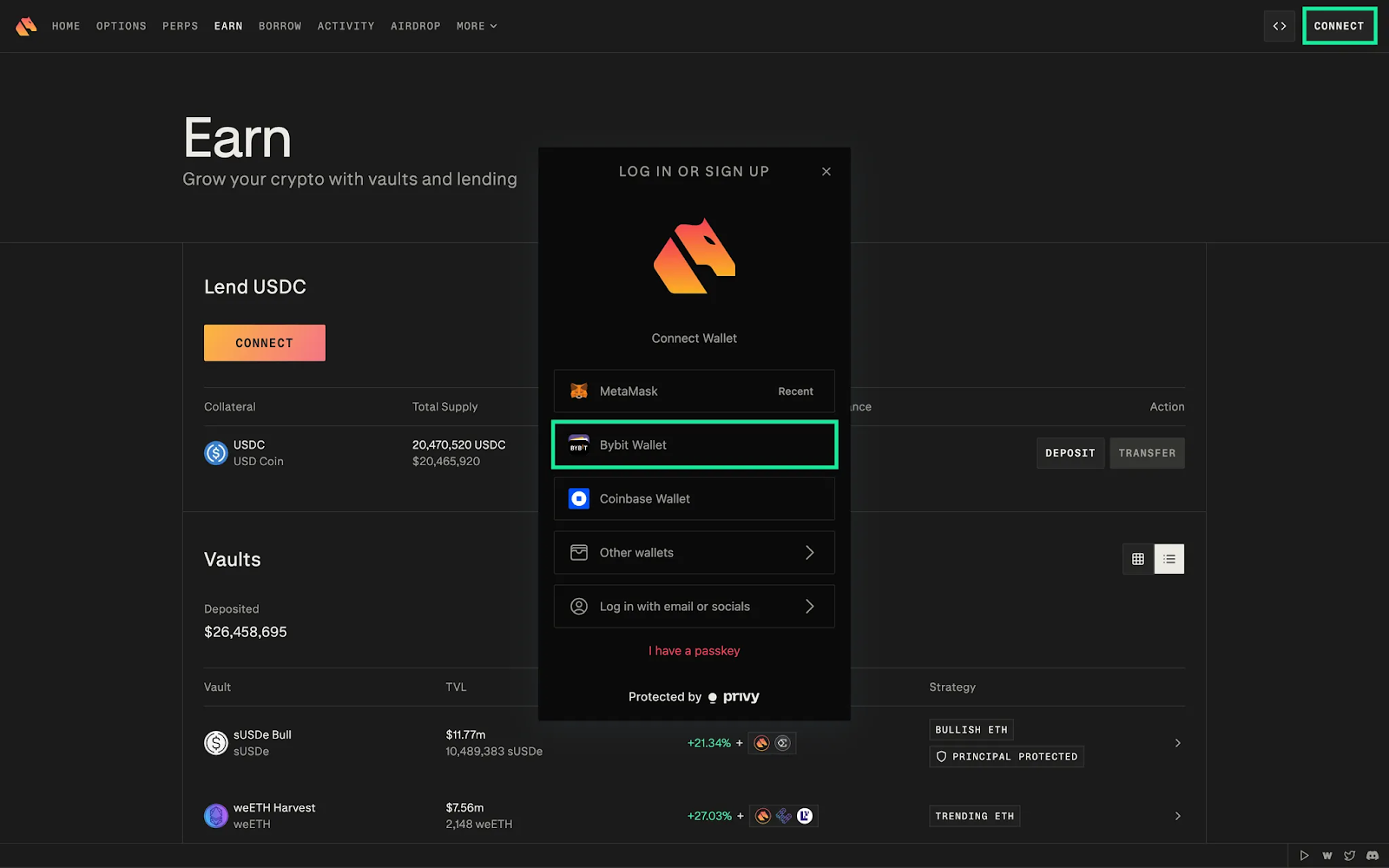The height and width of the screenshot is (868, 1389).
Task: Click the Bybit Wallet logo icon
Action: pos(579,445)
